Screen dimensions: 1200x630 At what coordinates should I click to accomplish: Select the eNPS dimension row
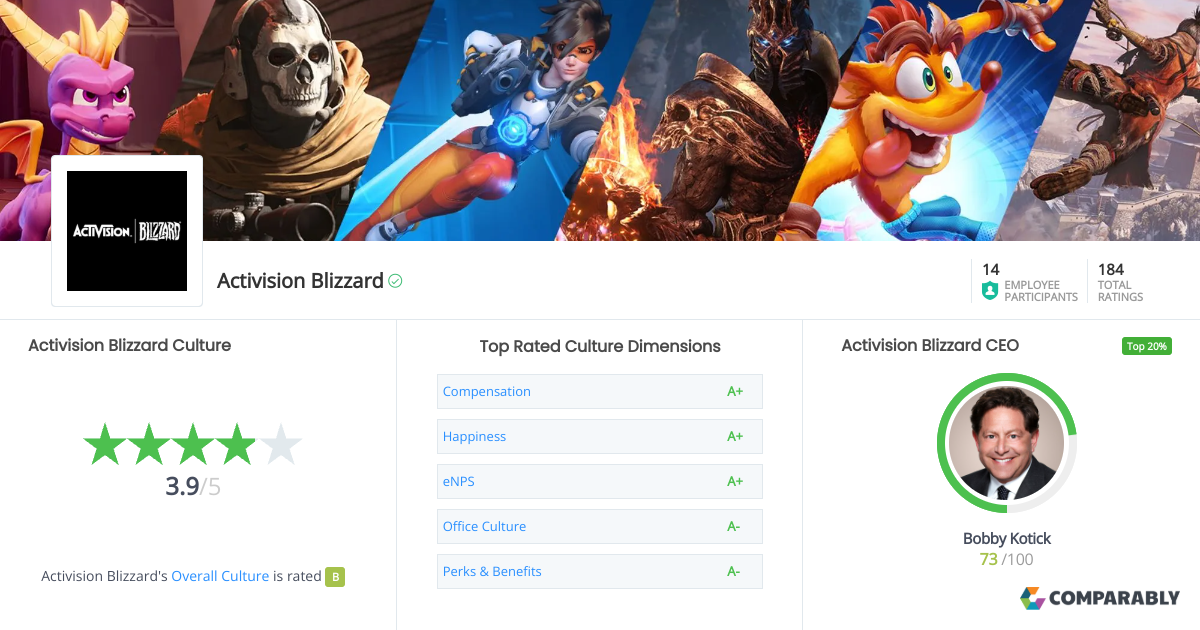(x=600, y=481)
